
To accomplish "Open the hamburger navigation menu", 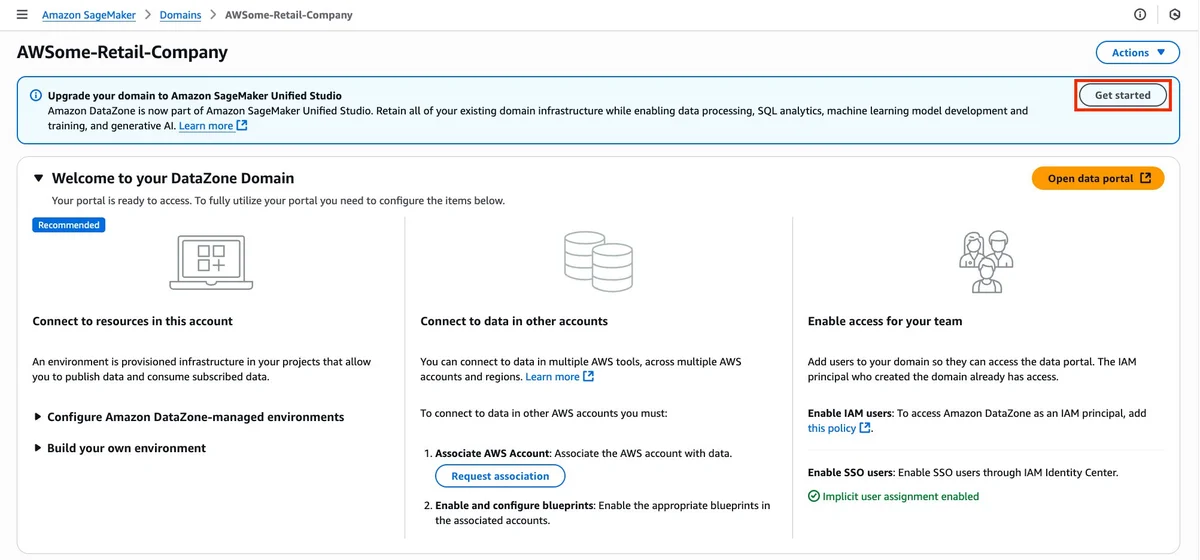I will pos(22,15).
